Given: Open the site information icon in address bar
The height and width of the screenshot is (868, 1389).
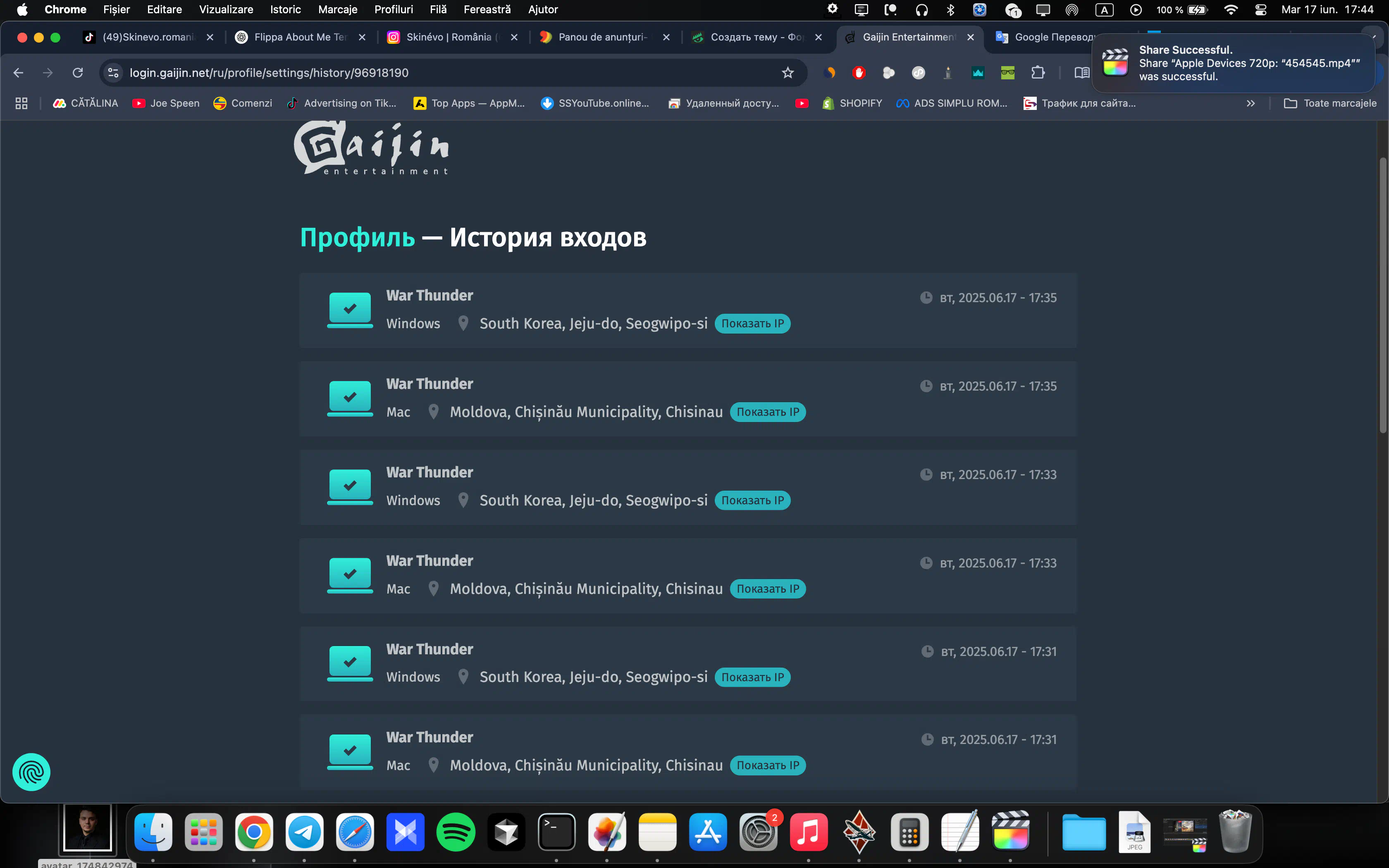Looking at the screenshot, I should (x=113, y=73).
